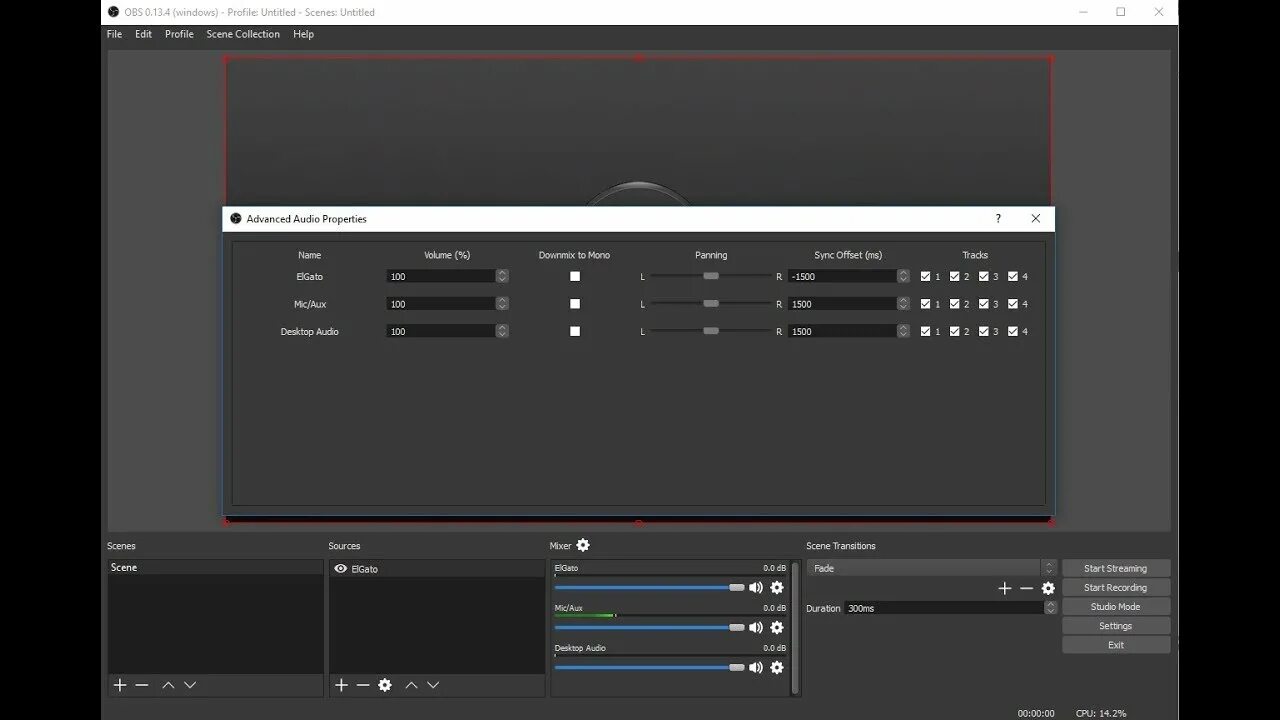Click the OBS logo in title bar

pyautogui.click(x=114, y=12)
